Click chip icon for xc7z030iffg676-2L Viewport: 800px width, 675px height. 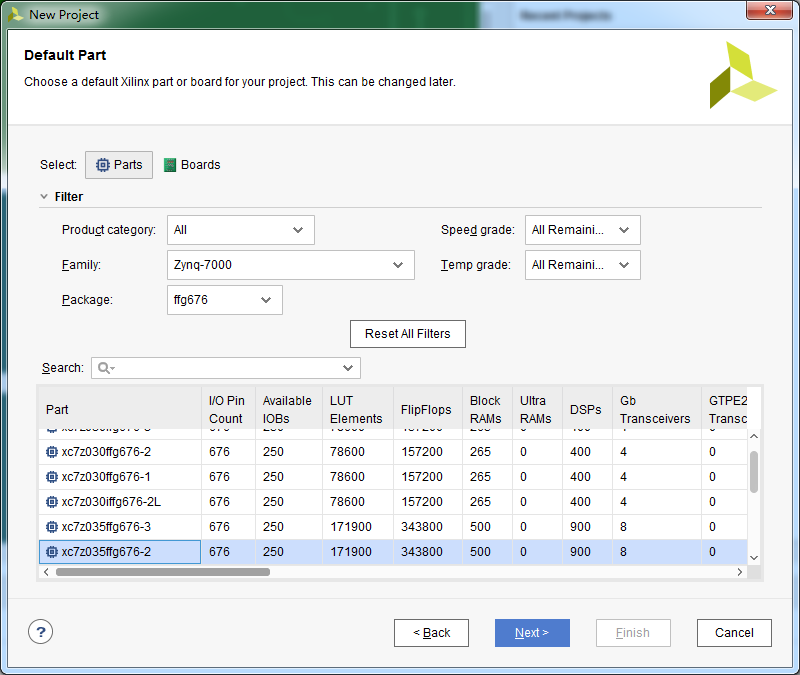[52, 502]
